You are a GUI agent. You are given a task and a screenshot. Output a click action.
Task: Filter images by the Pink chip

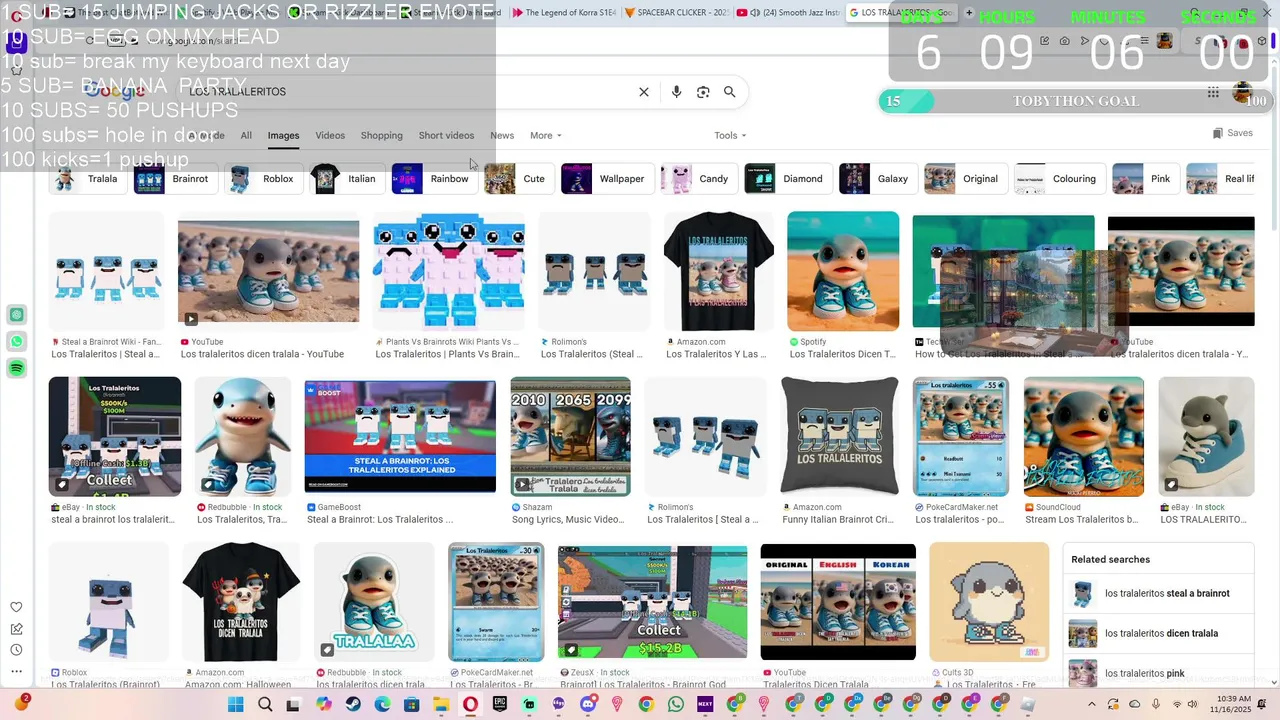tap(1144, 179)
